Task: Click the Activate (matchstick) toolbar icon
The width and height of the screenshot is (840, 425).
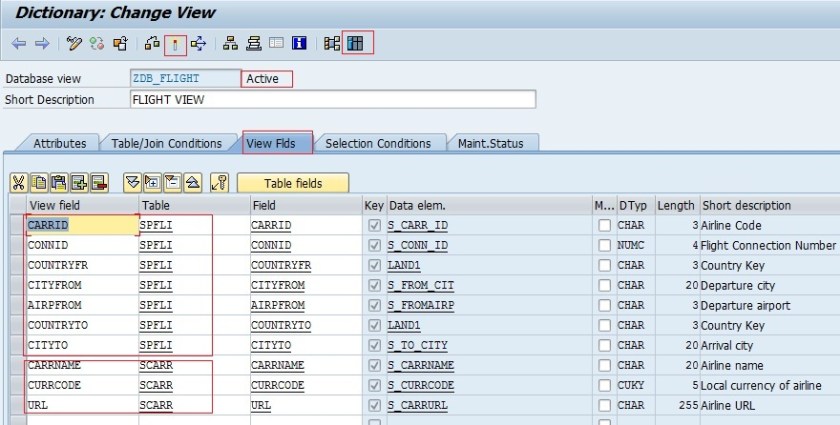Action: coord(175,43)
